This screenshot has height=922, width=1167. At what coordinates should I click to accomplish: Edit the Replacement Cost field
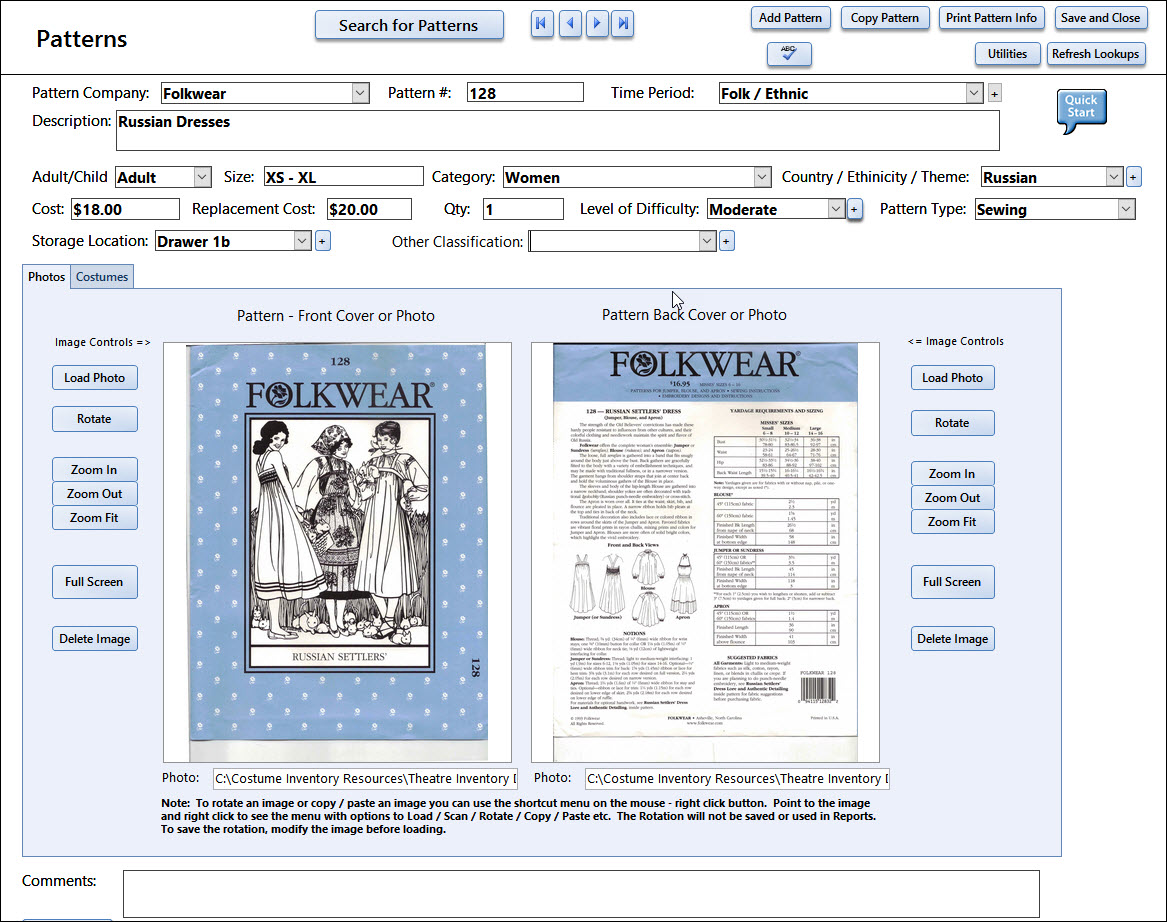(369, 209)
